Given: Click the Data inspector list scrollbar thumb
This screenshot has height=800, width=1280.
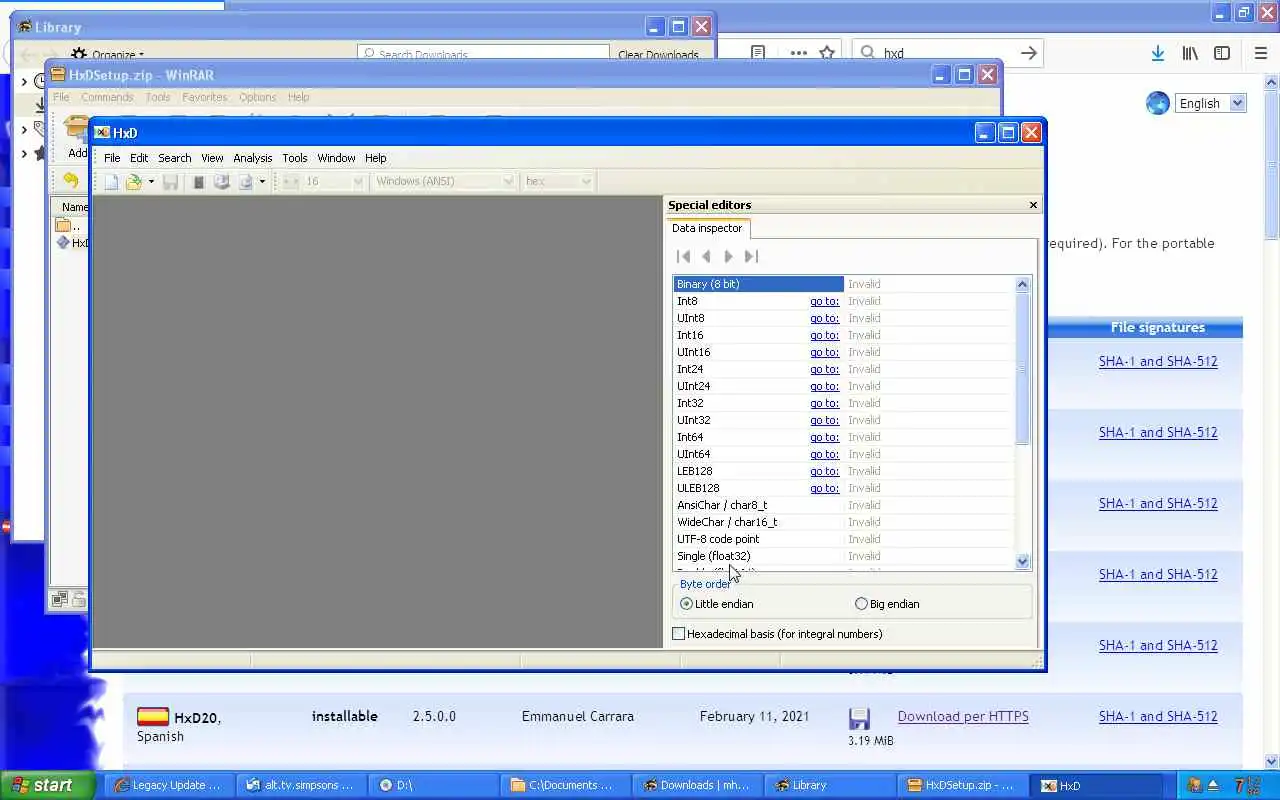Looking at the screenshot, I should [x=1022, y=369].
